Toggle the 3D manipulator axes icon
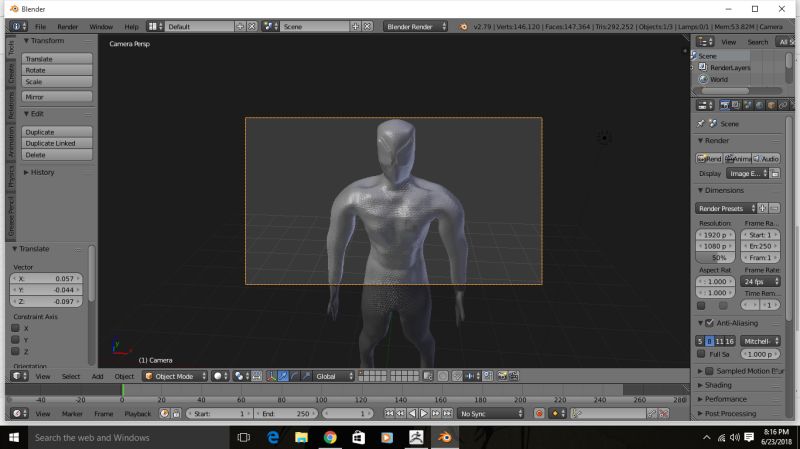The width and height of the screenshot is (800, 449). (x=271, y=376)
